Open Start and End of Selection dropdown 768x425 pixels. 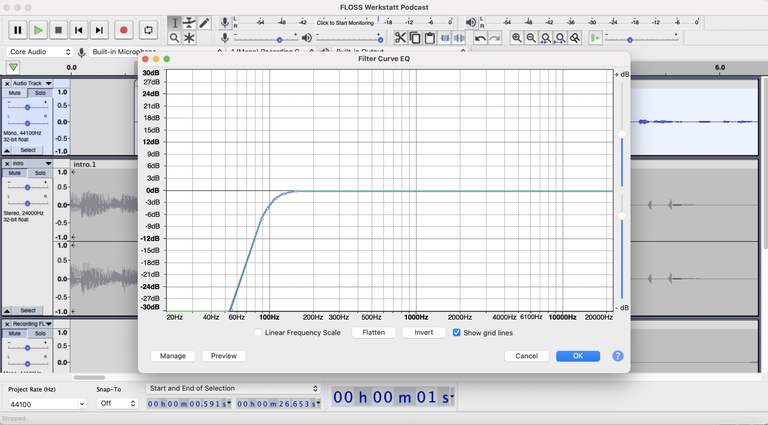pyautogui.click(x=233, y=388)
